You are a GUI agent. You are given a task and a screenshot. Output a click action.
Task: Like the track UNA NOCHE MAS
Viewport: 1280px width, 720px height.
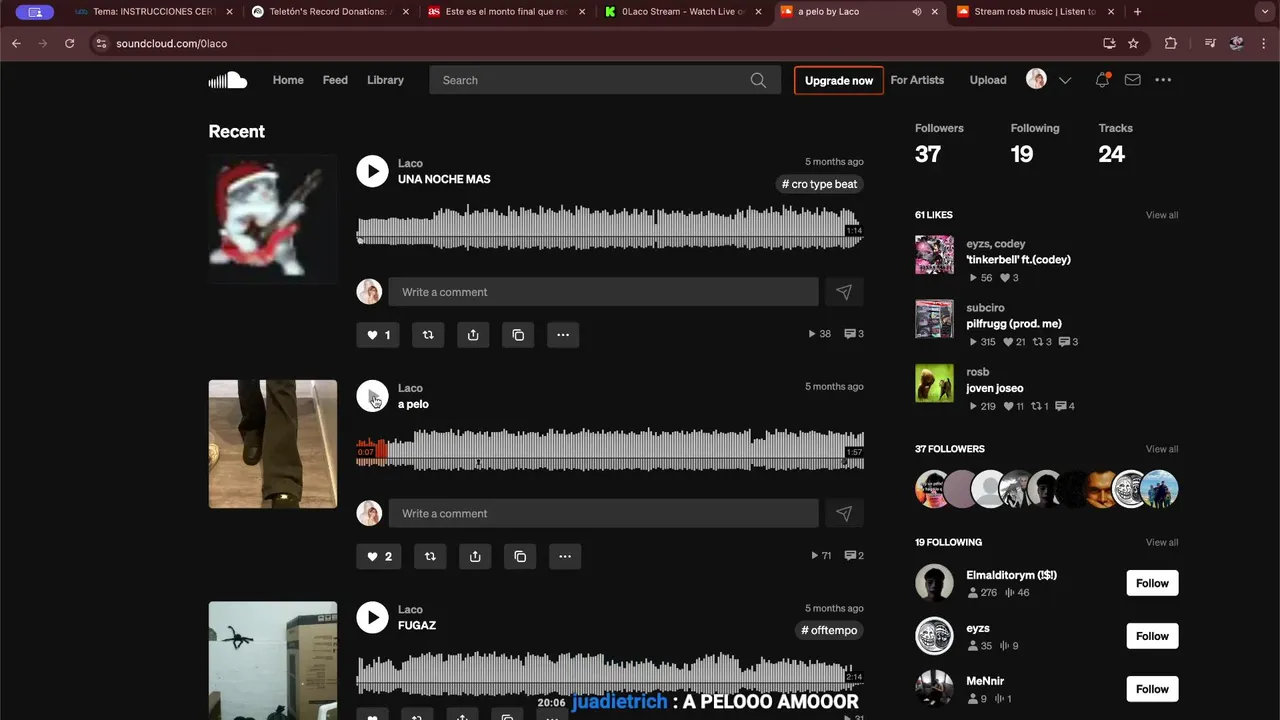tap(378, 335)
